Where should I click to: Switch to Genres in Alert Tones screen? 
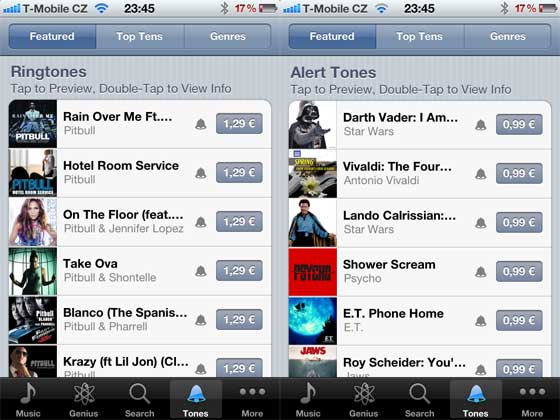coord(508,36)
